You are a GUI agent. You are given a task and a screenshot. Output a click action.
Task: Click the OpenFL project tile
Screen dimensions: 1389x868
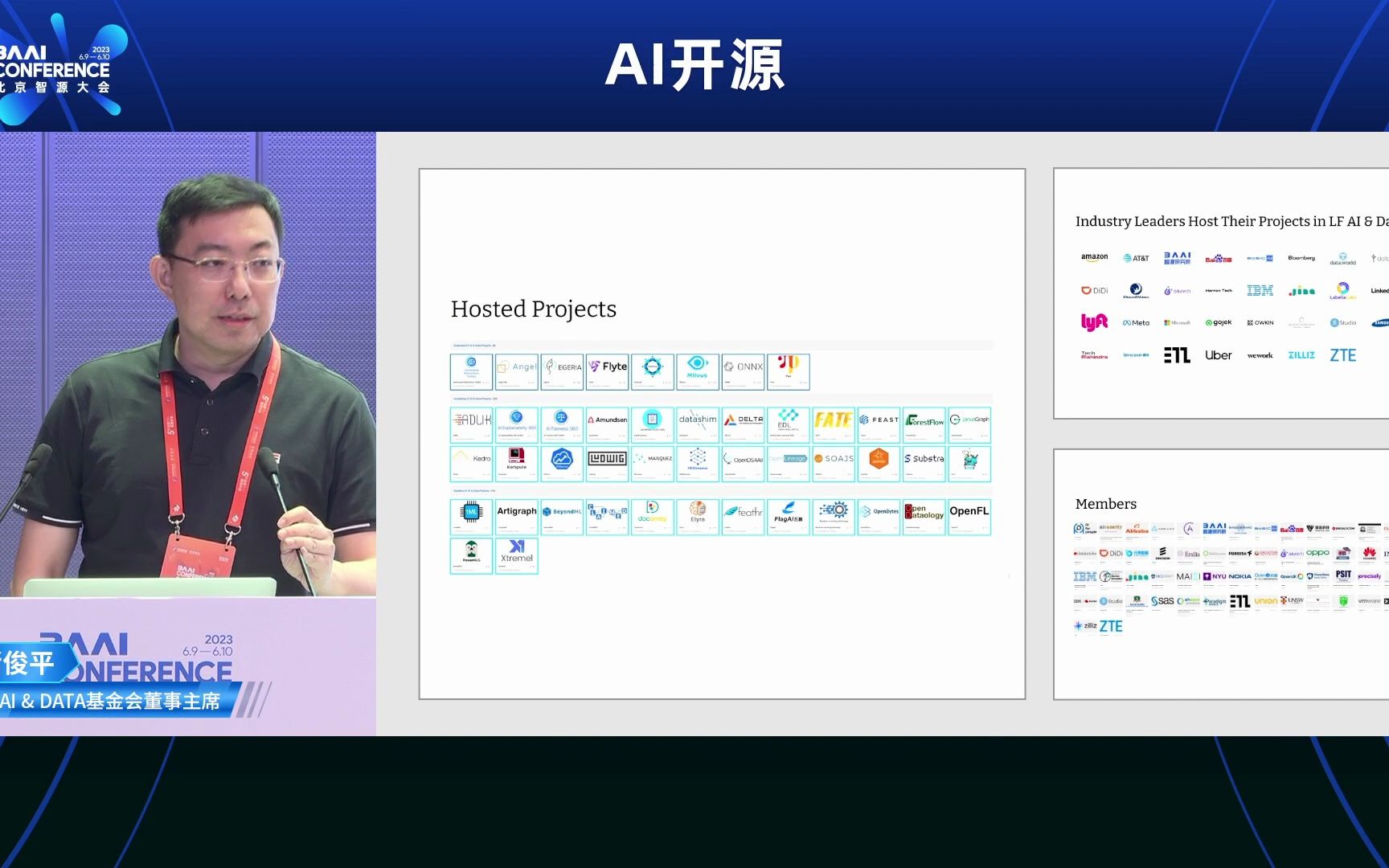pos(969,516)
